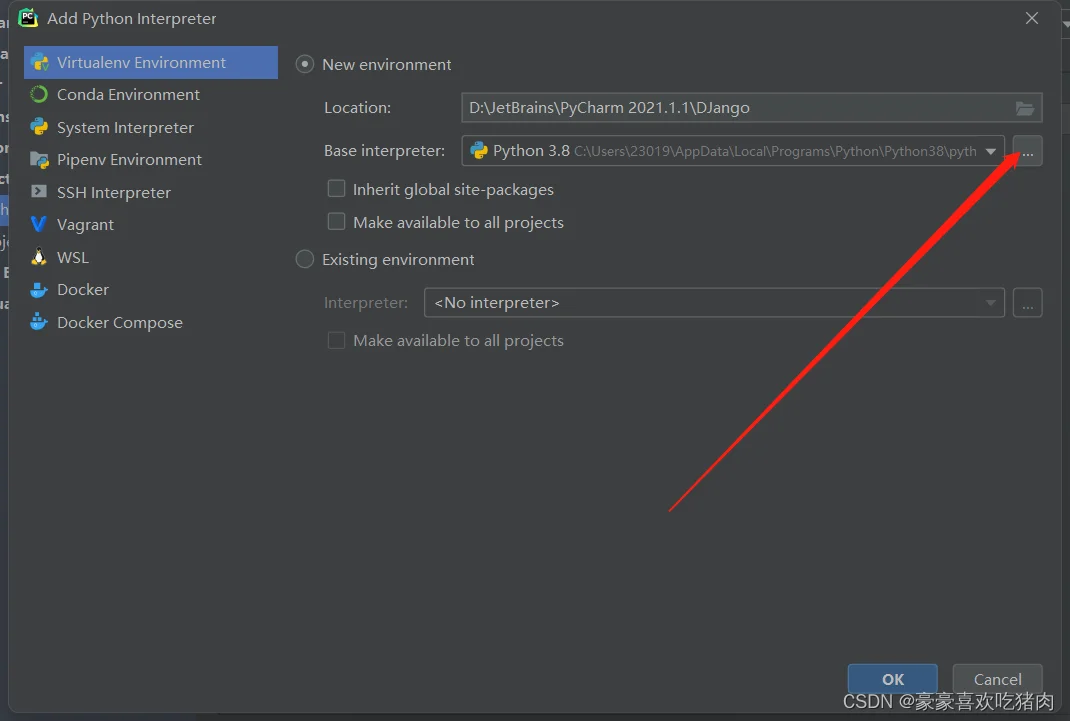Click the OK button
Screen dimensions: 1070x721
893,679
